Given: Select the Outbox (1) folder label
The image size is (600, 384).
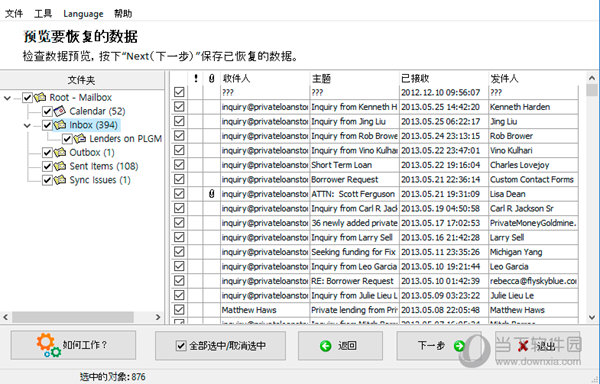Looking at the screenshot, I should point(92,153).
